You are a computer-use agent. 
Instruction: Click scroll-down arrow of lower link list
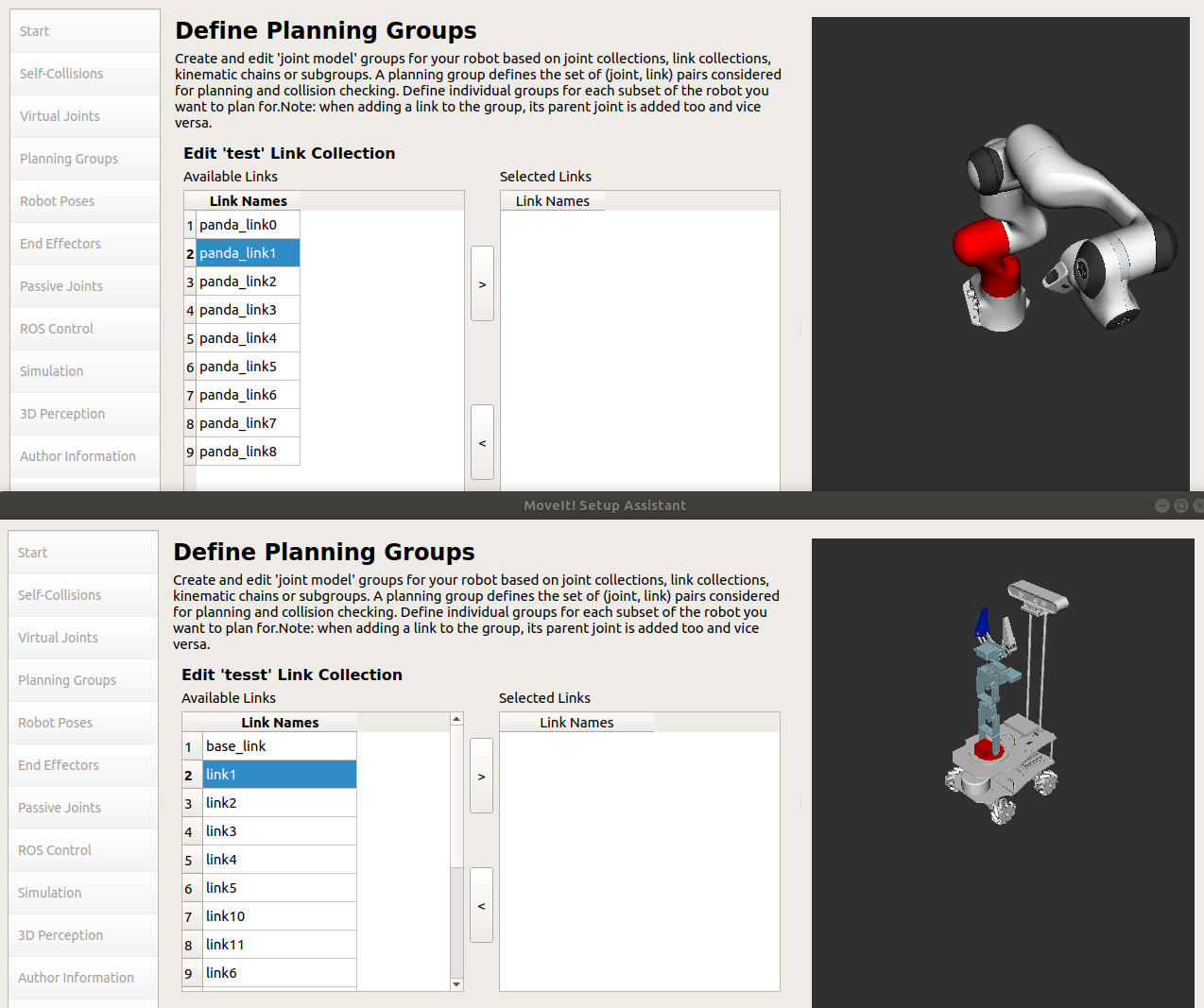(x=456, y=984)
